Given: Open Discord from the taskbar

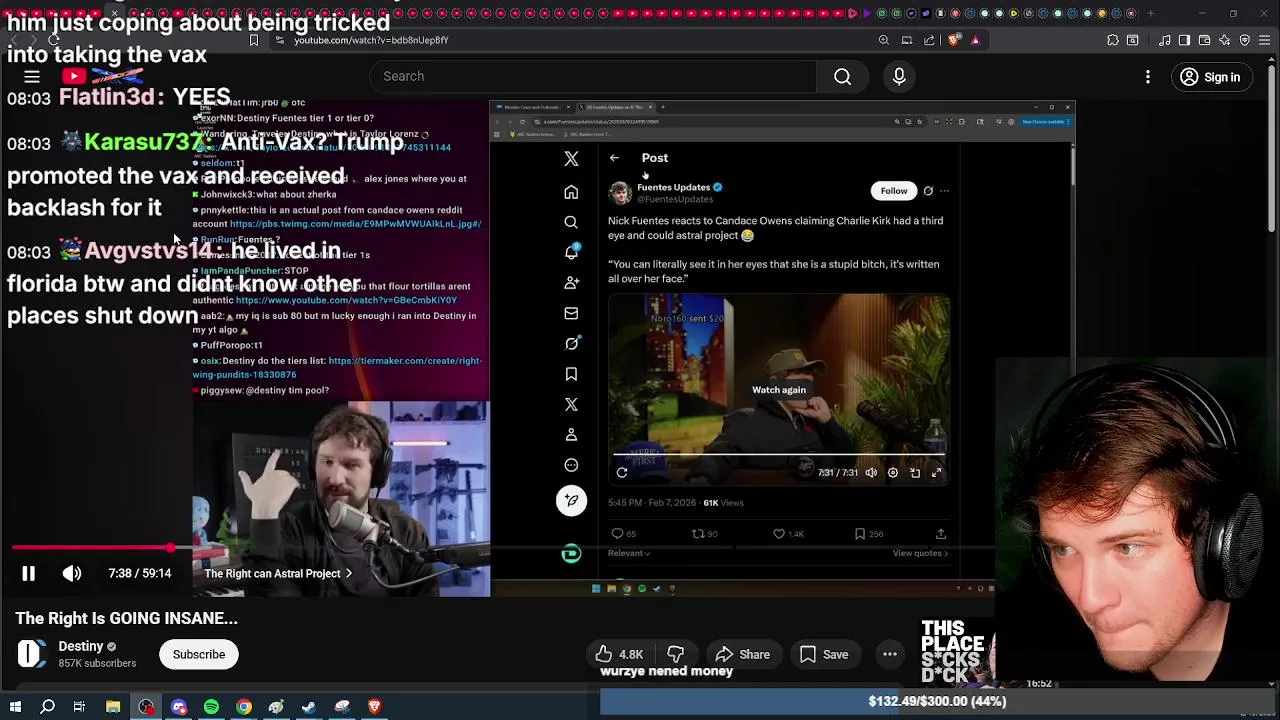Looking at the screenshot, I should 179,707.
